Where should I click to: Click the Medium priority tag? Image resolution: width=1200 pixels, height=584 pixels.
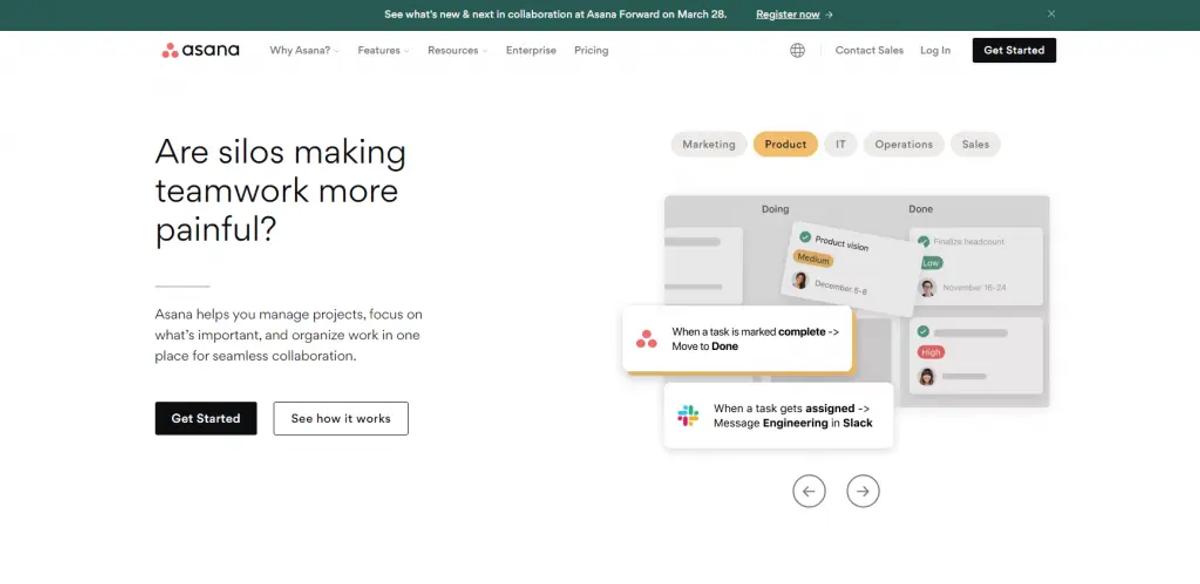[x=814, y=259]
